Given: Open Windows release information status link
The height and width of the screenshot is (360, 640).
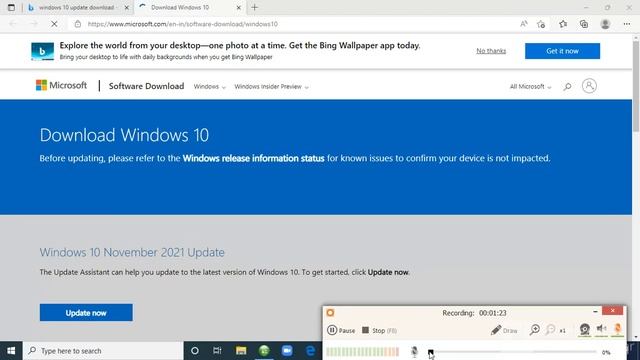Looking at the screenshot, I should [x=253, y=158].
